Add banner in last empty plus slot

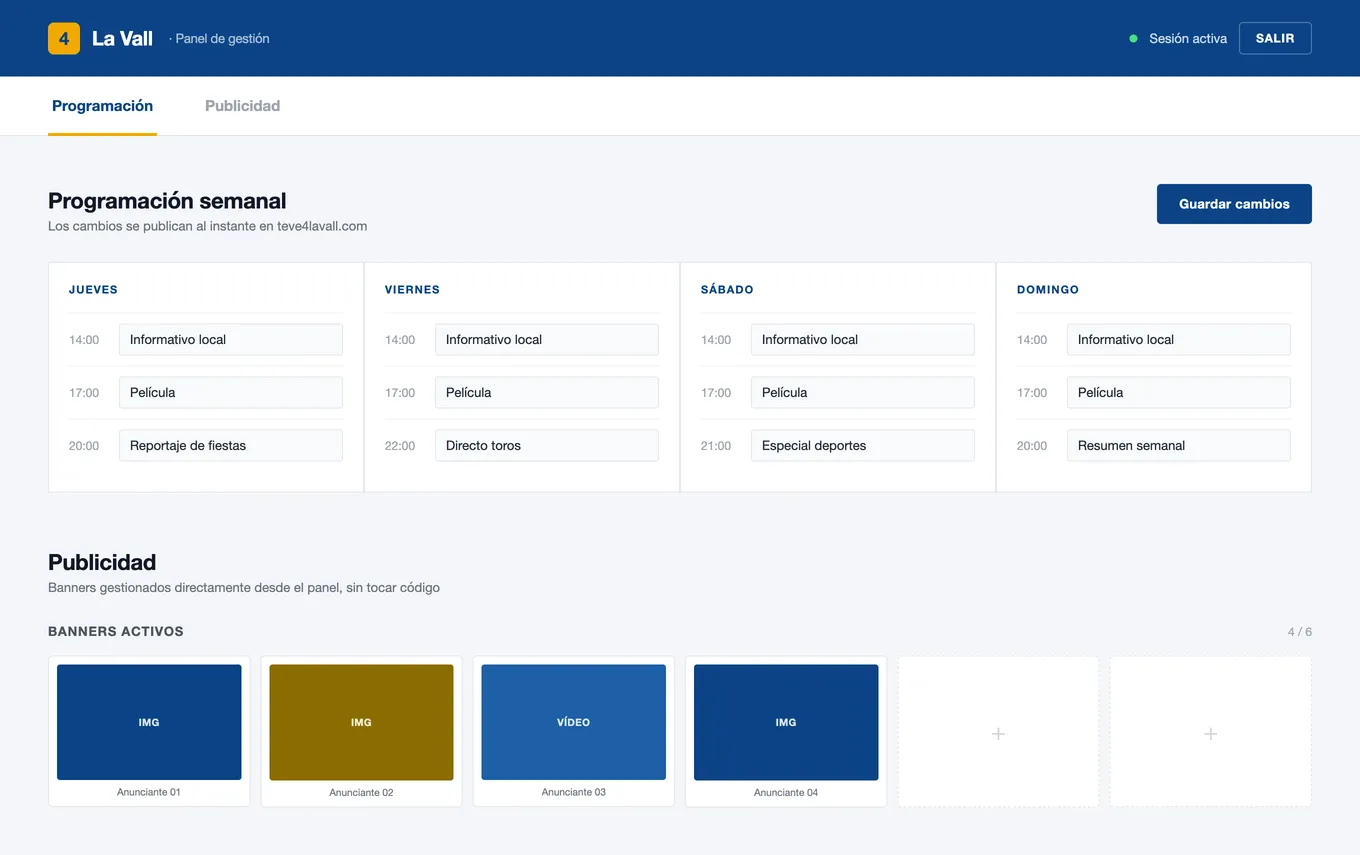(1210, 732)
